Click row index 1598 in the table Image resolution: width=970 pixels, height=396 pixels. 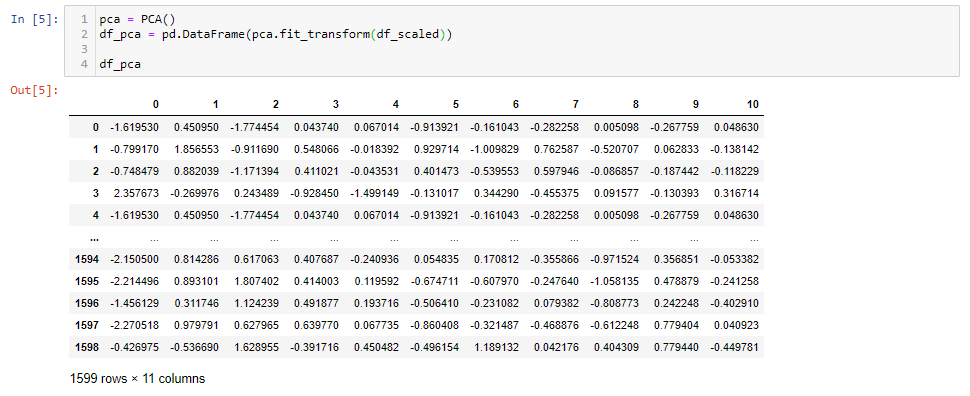87,347
